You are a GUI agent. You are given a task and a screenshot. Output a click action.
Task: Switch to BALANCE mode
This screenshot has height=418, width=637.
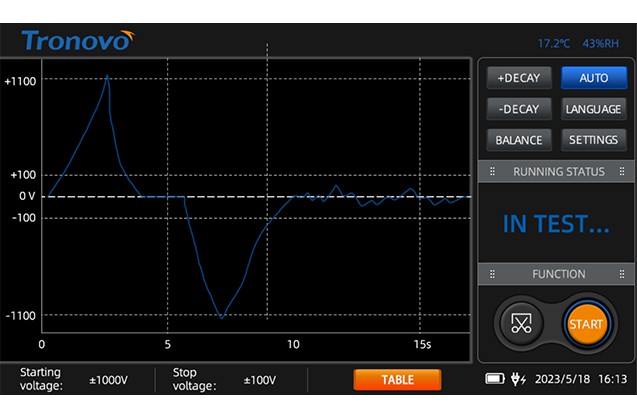[x=518, y=140]
